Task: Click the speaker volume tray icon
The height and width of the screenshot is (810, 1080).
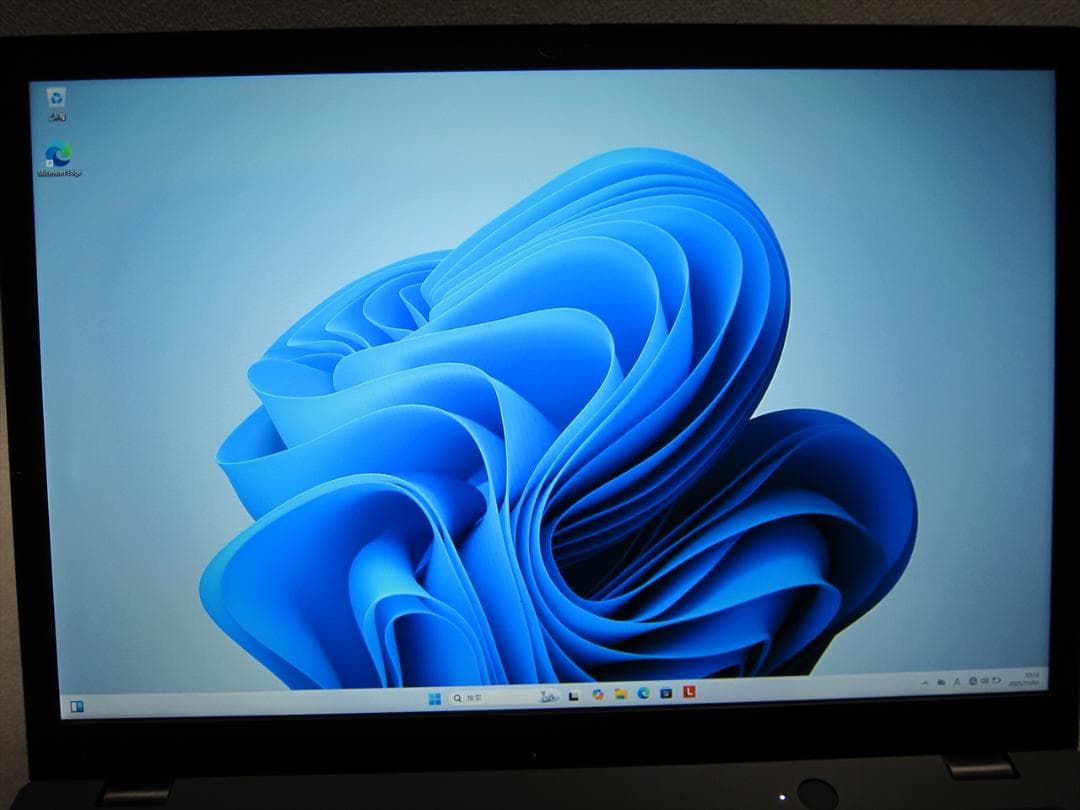Action: tap(984, 681)
